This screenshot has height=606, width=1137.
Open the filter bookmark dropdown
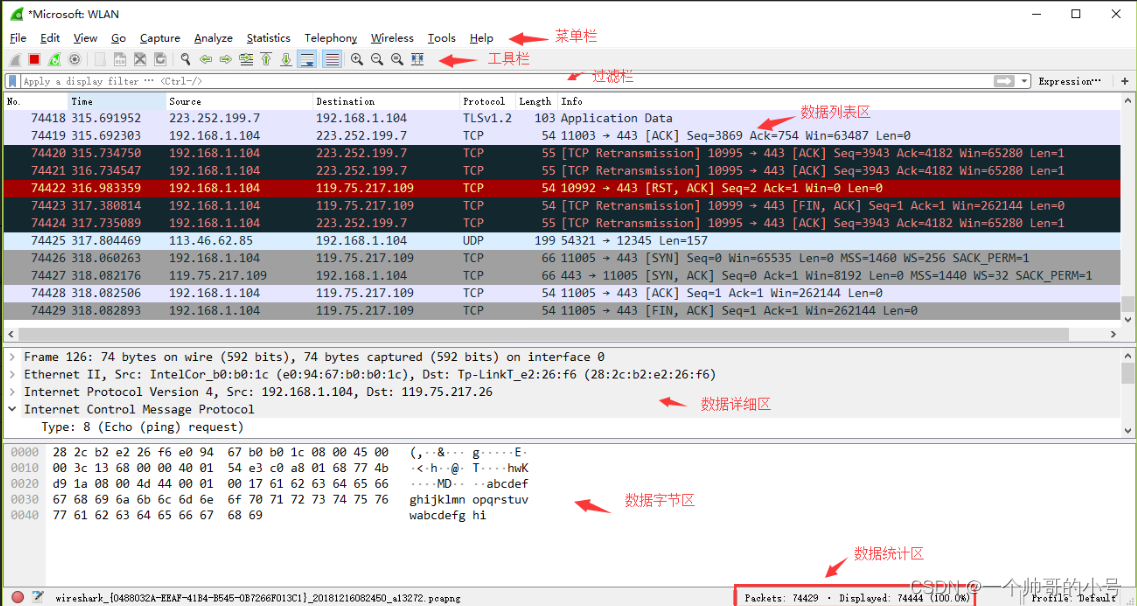pos(13,81)
